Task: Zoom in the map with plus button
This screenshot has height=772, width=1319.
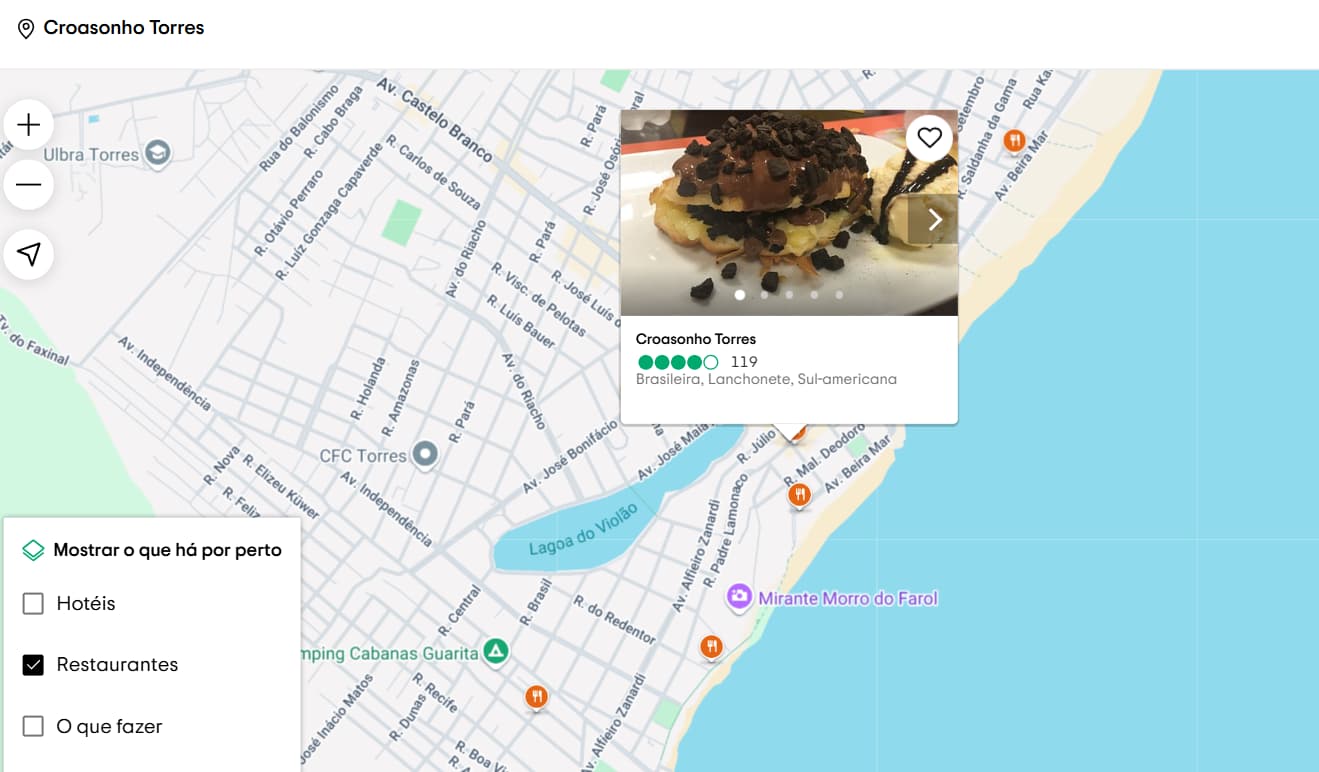Action: coord(29,124)
